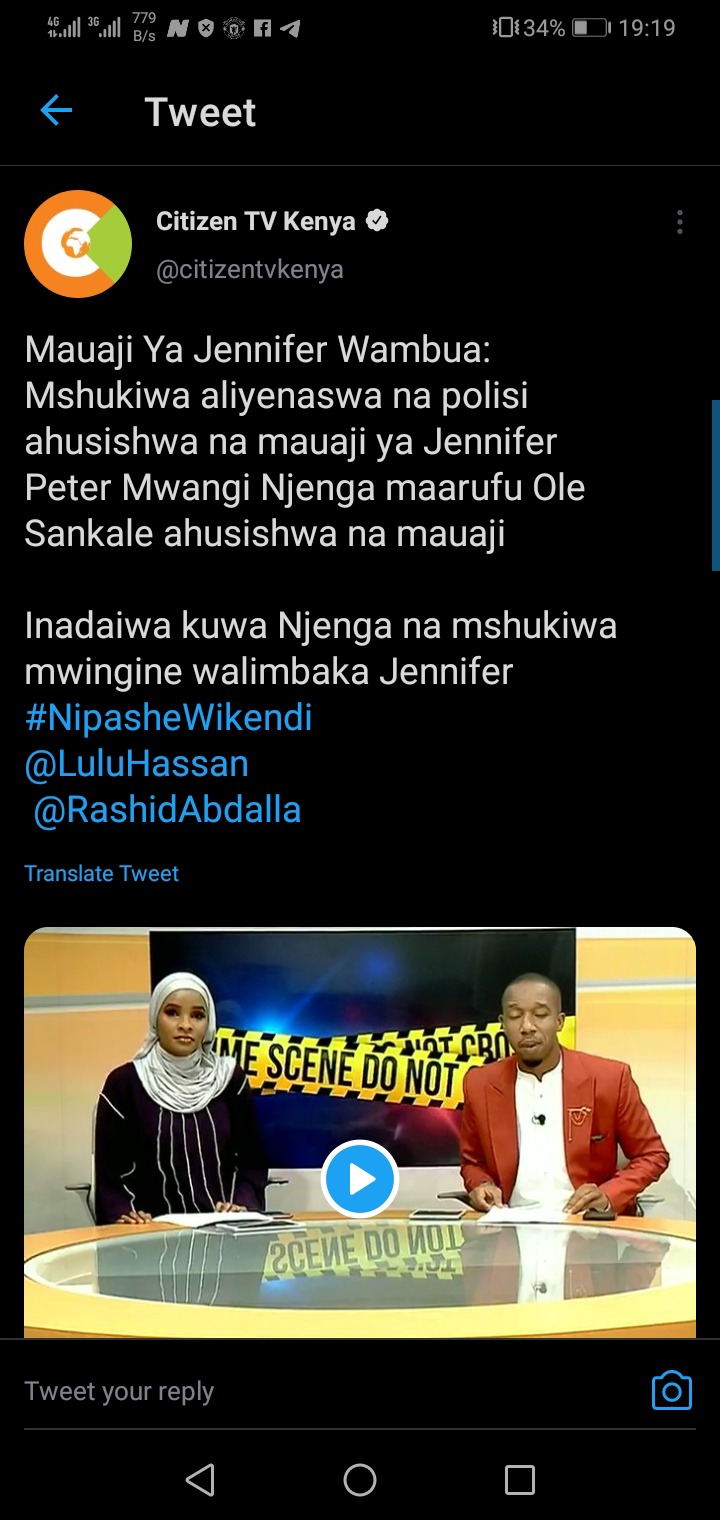Open the three-dot tweet options menu
Screen dimensions: 720x1520
[x=679, y=222]
